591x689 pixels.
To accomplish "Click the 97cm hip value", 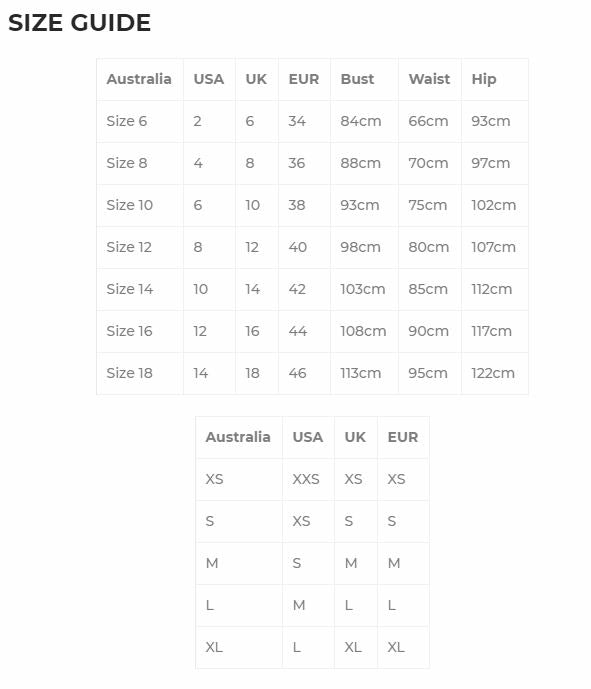I will 491,163.
